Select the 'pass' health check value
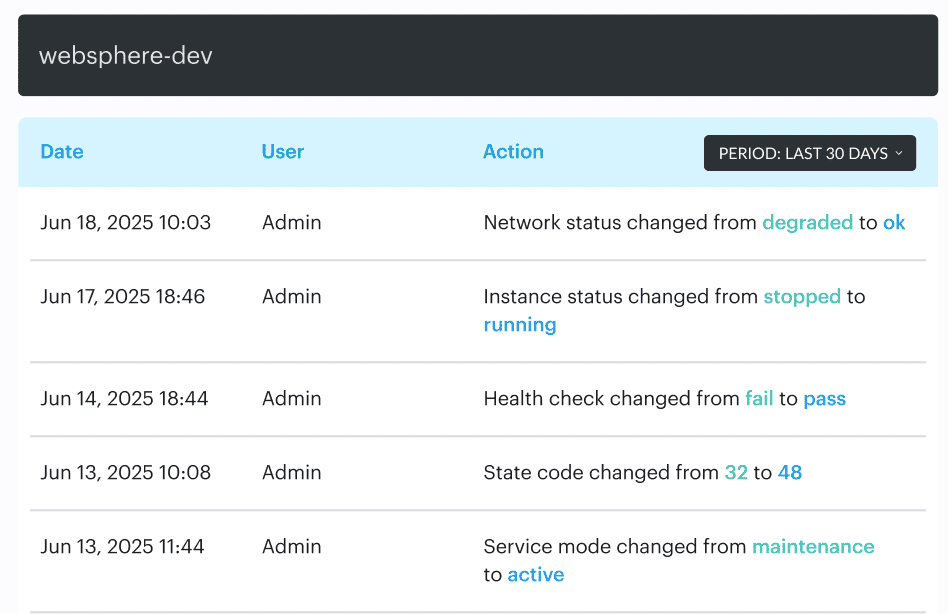Screen dimensions: 948x614 tap(824, 399)
